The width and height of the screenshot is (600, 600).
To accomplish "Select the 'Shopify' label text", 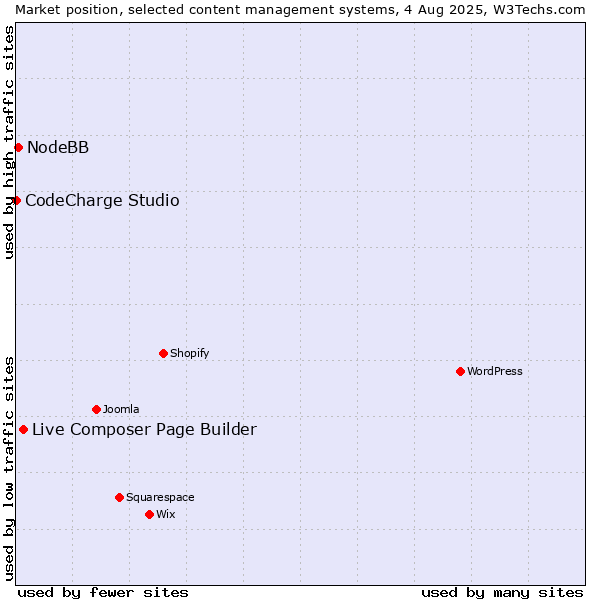I will (189, 354).
